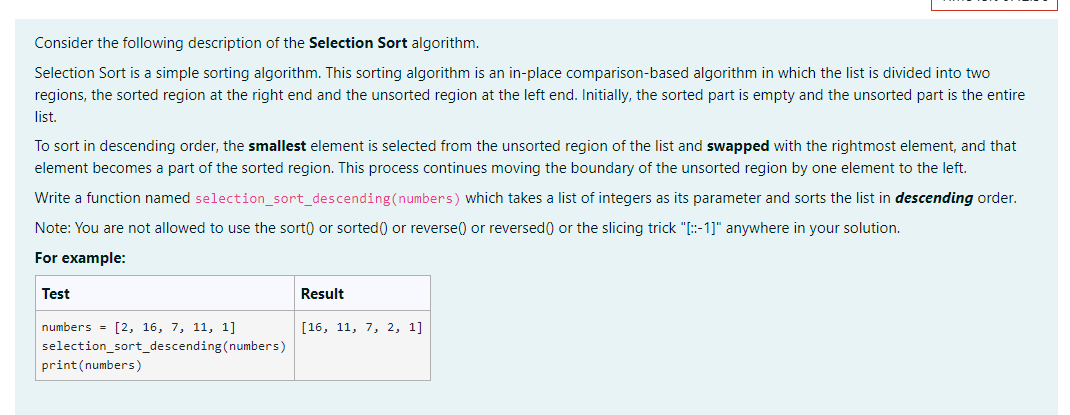Viewport: 1070px width, 415px height.
Task: Click the pink selection_sort_descending(numbers) code text
Action: coord(328,199)
